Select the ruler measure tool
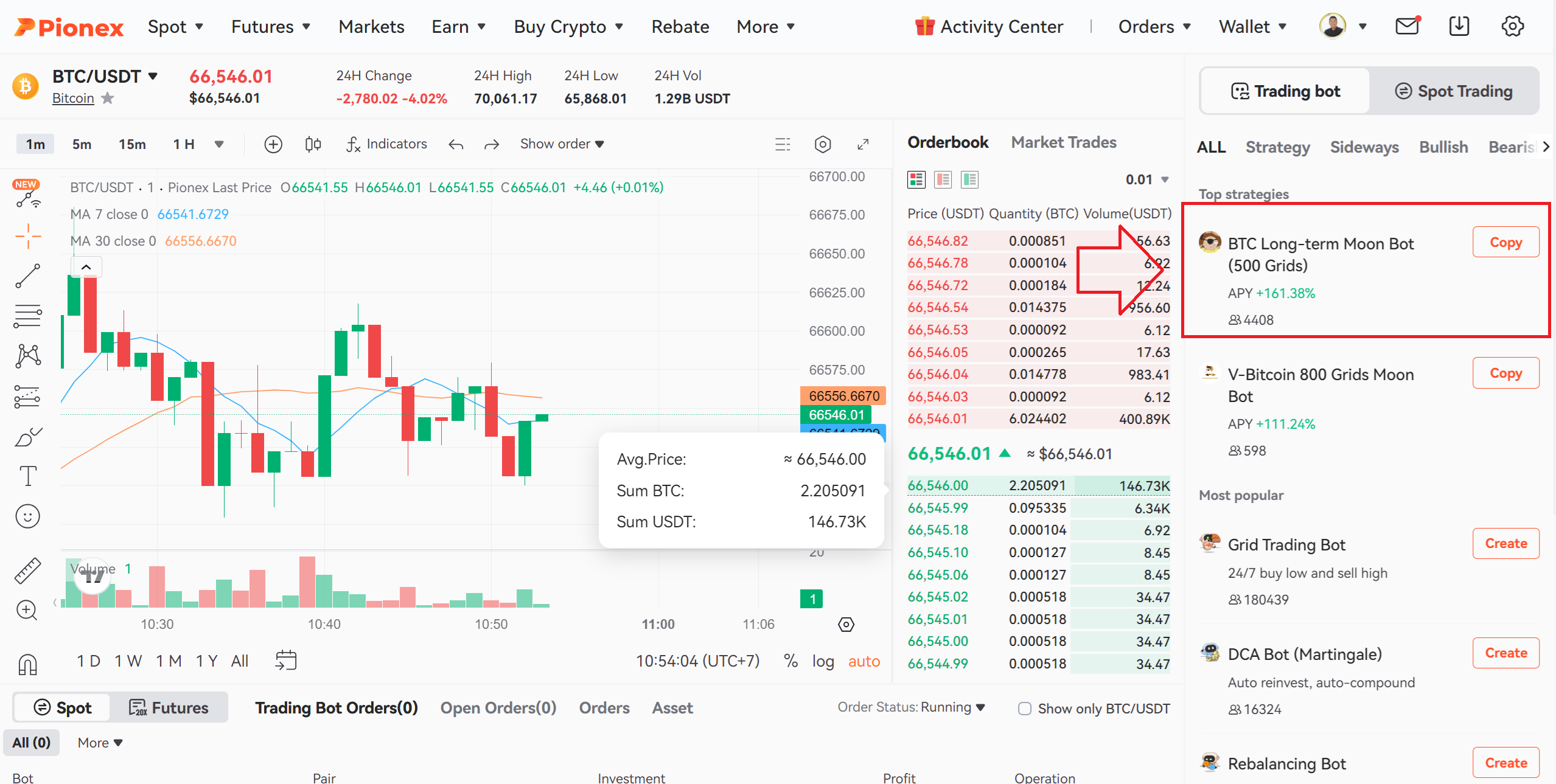Image resolution: width=1556 pixels, height=784 pixels. (27, 571)
